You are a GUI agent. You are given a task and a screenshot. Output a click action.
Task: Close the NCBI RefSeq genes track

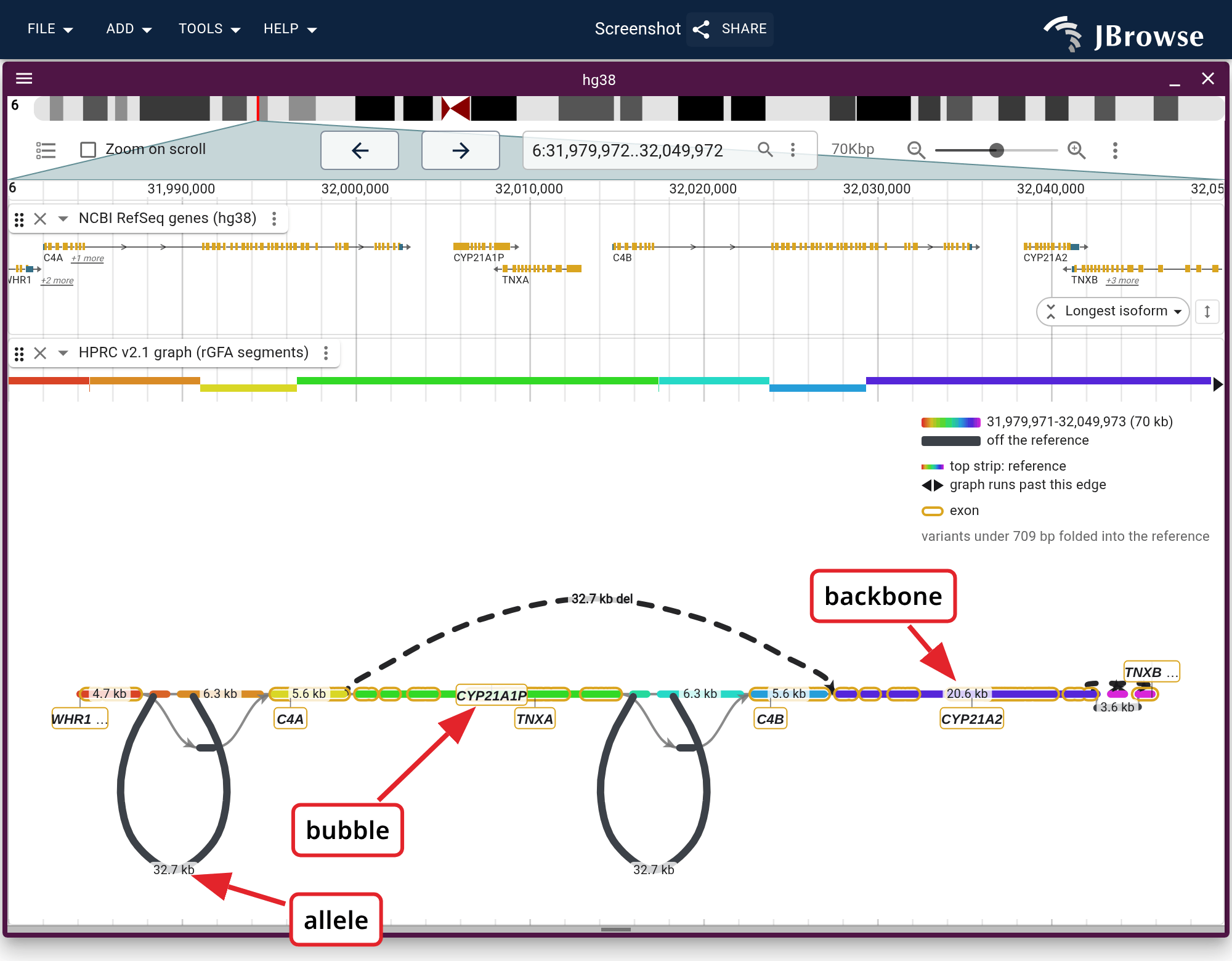(x=40, y=219)
